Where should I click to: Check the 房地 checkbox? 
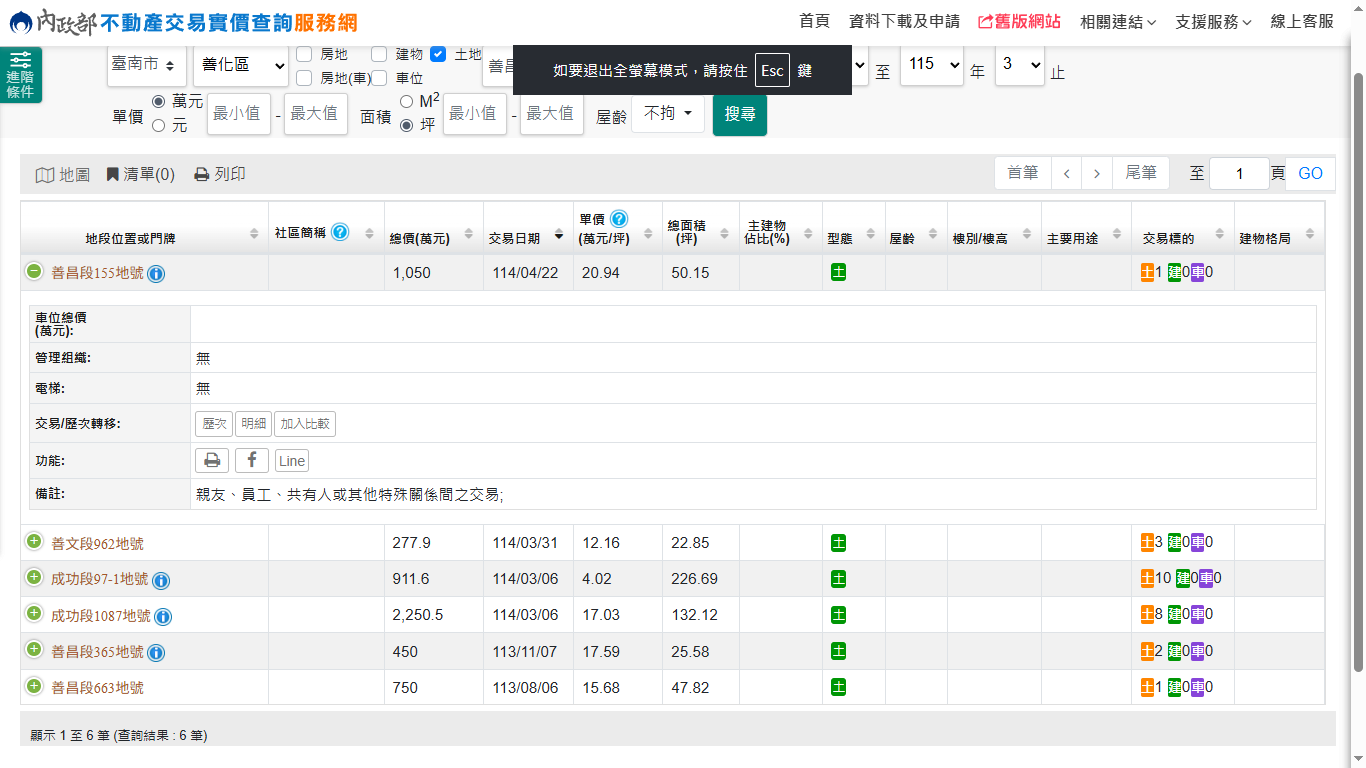pyautogui.click(x=304, y=54)
